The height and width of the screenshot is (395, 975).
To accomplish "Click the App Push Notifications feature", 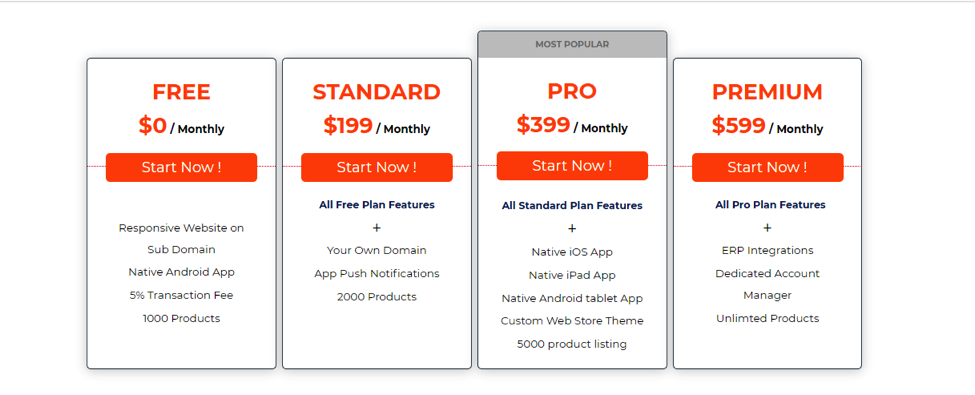I will click(377, 274).
